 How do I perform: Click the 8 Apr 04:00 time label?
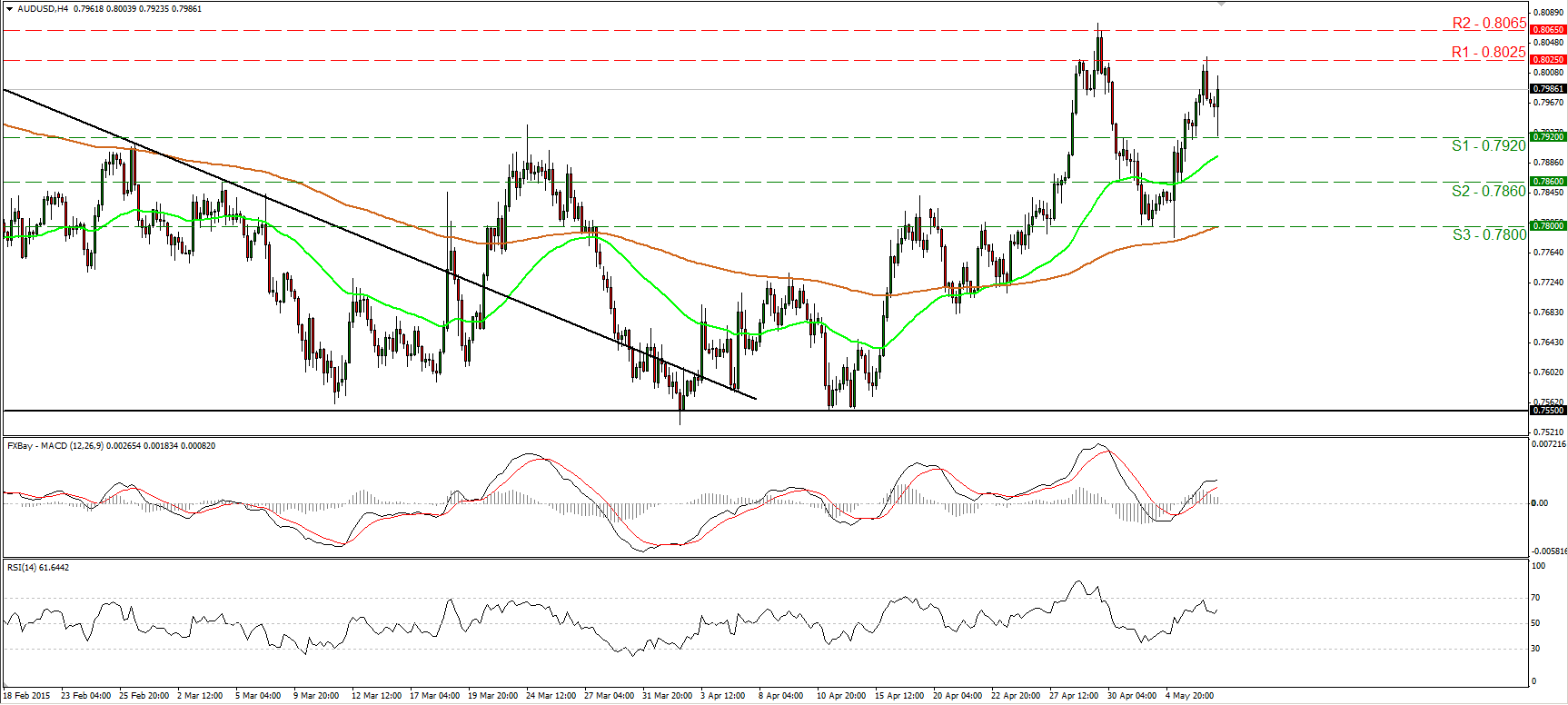click(780, 696)
